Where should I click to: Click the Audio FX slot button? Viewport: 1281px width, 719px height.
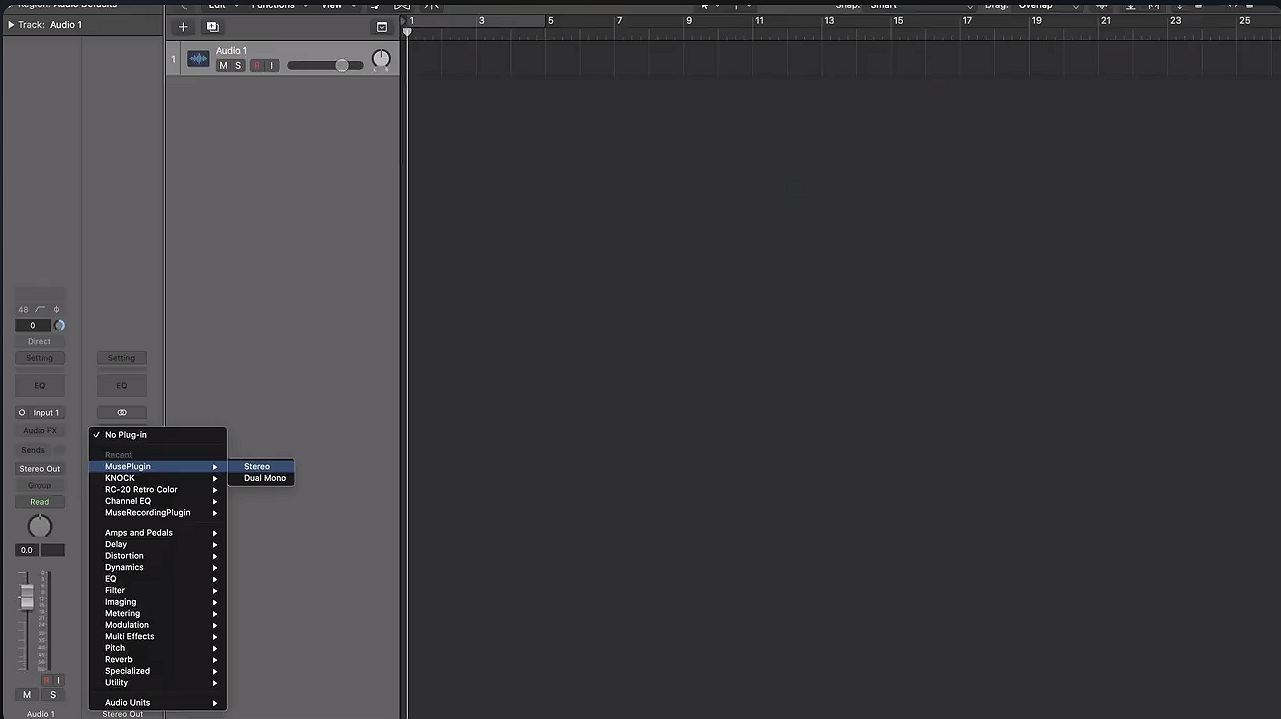(40, 431)
